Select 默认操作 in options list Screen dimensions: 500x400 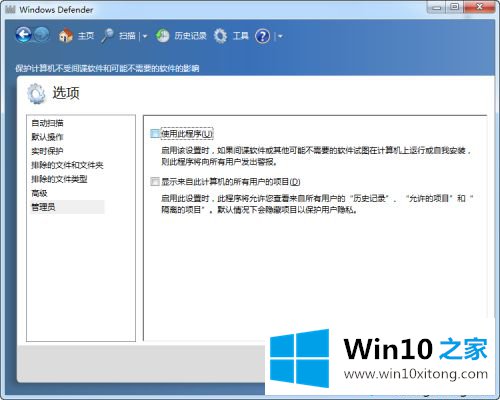tap(47, 137)
